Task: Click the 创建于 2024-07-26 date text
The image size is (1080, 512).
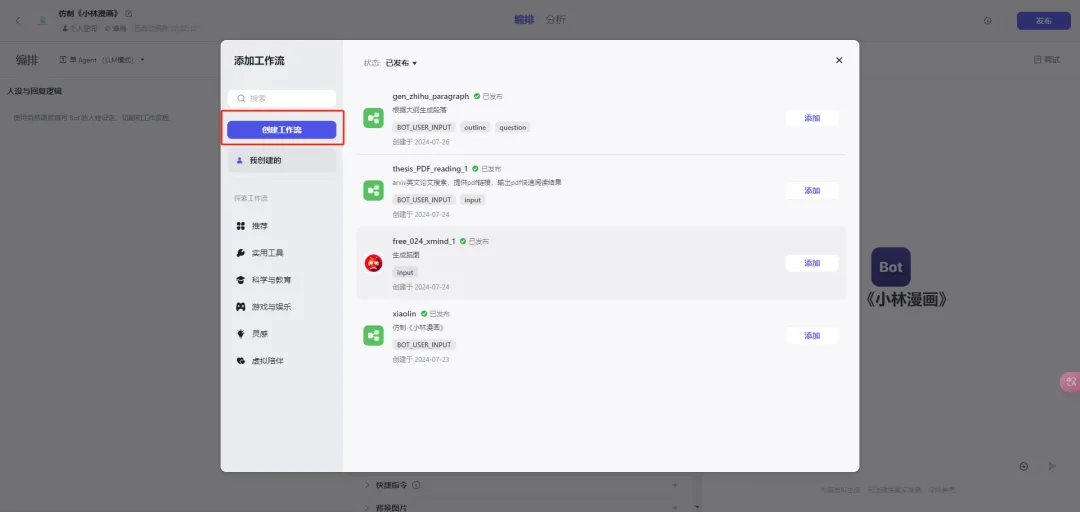Action: 421,142
